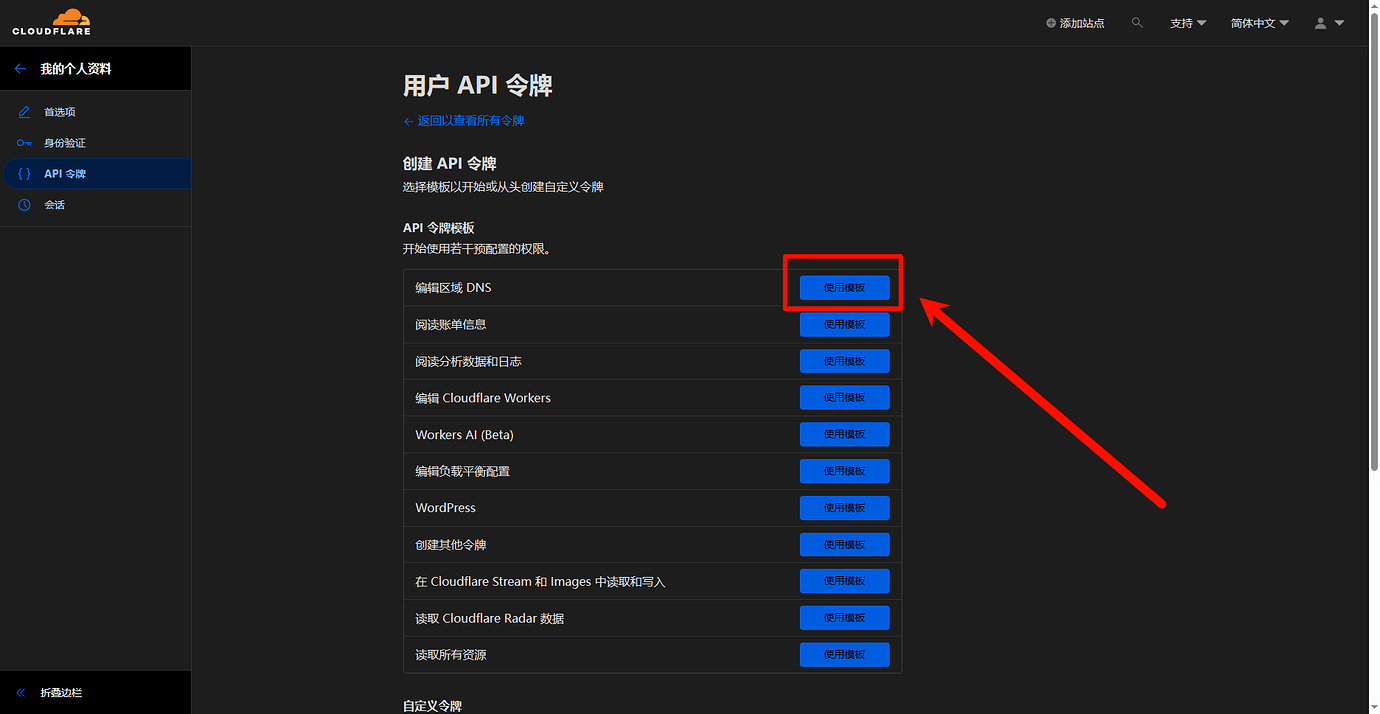Click the collapse sidebar double-chevron icon

coord(20,693)
